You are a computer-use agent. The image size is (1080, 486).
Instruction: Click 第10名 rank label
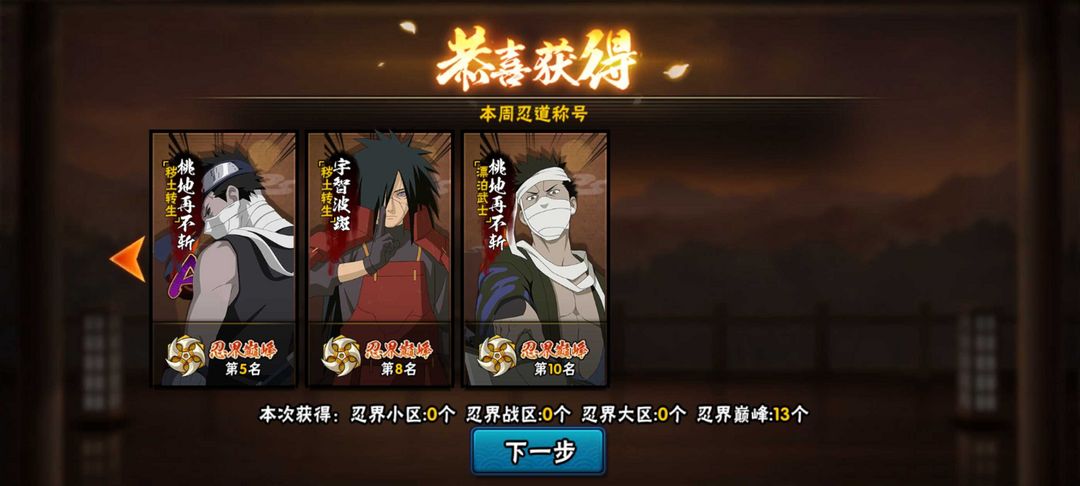555,370
